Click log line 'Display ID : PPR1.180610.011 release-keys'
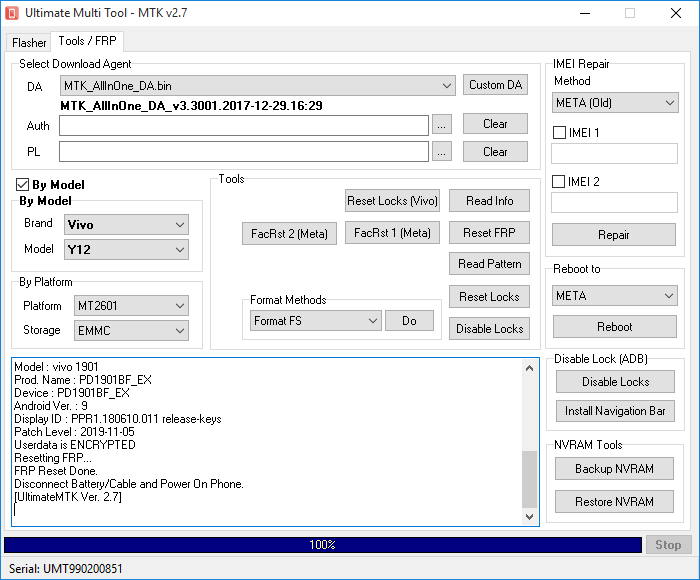The image size is (700, 580). click(118, 419)
